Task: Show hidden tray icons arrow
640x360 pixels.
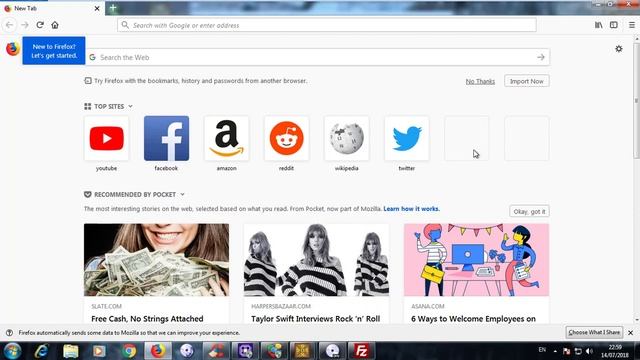Action: click(x=555, y=351)
